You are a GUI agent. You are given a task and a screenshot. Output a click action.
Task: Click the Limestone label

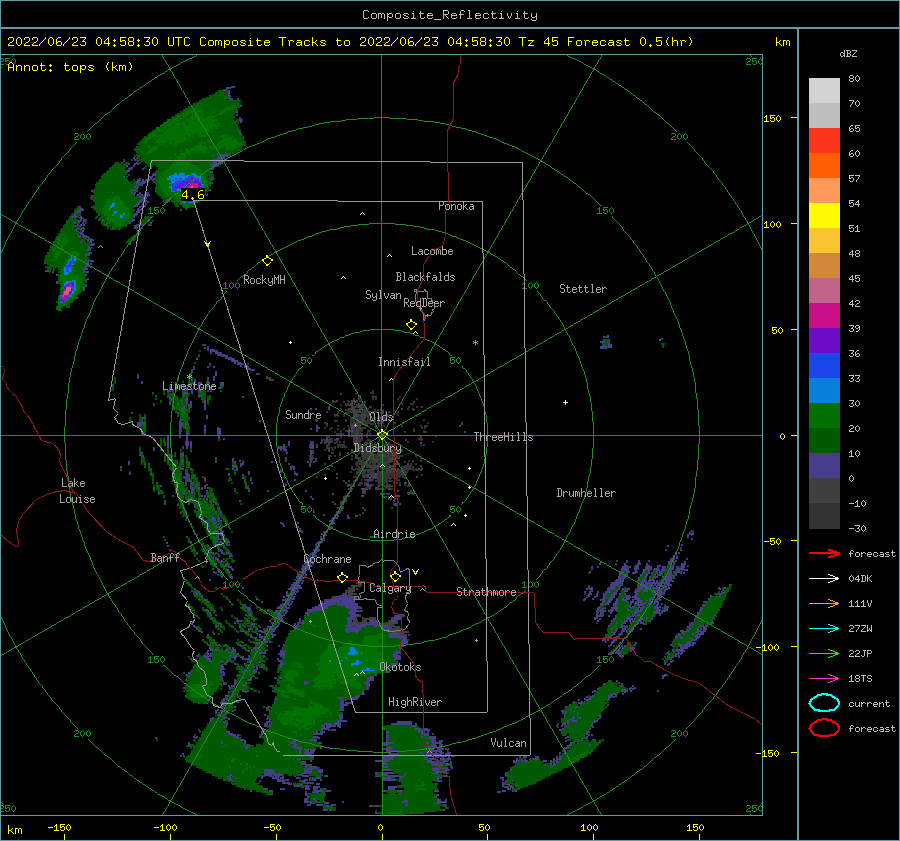click(189, 386)
